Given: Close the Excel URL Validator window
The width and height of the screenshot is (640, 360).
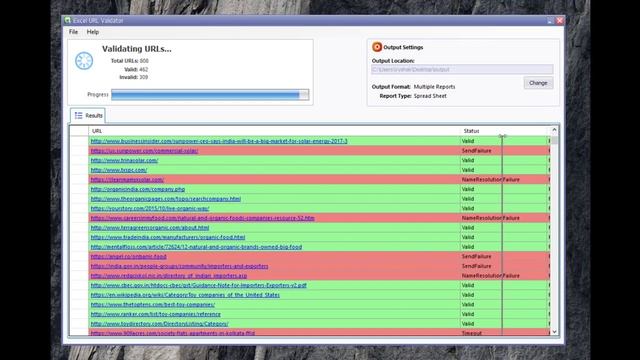Looking at the screenshot, I should point(560,20).
